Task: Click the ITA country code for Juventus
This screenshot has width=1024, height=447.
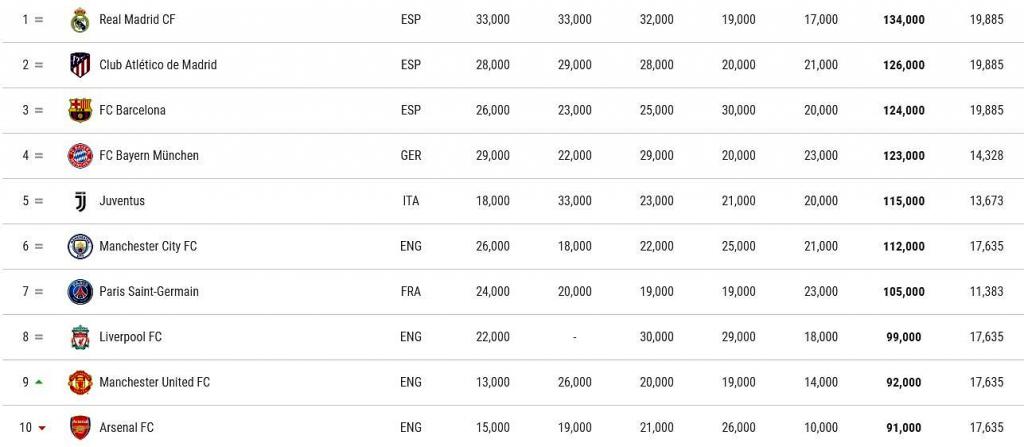Action: [x=411, y=201]
